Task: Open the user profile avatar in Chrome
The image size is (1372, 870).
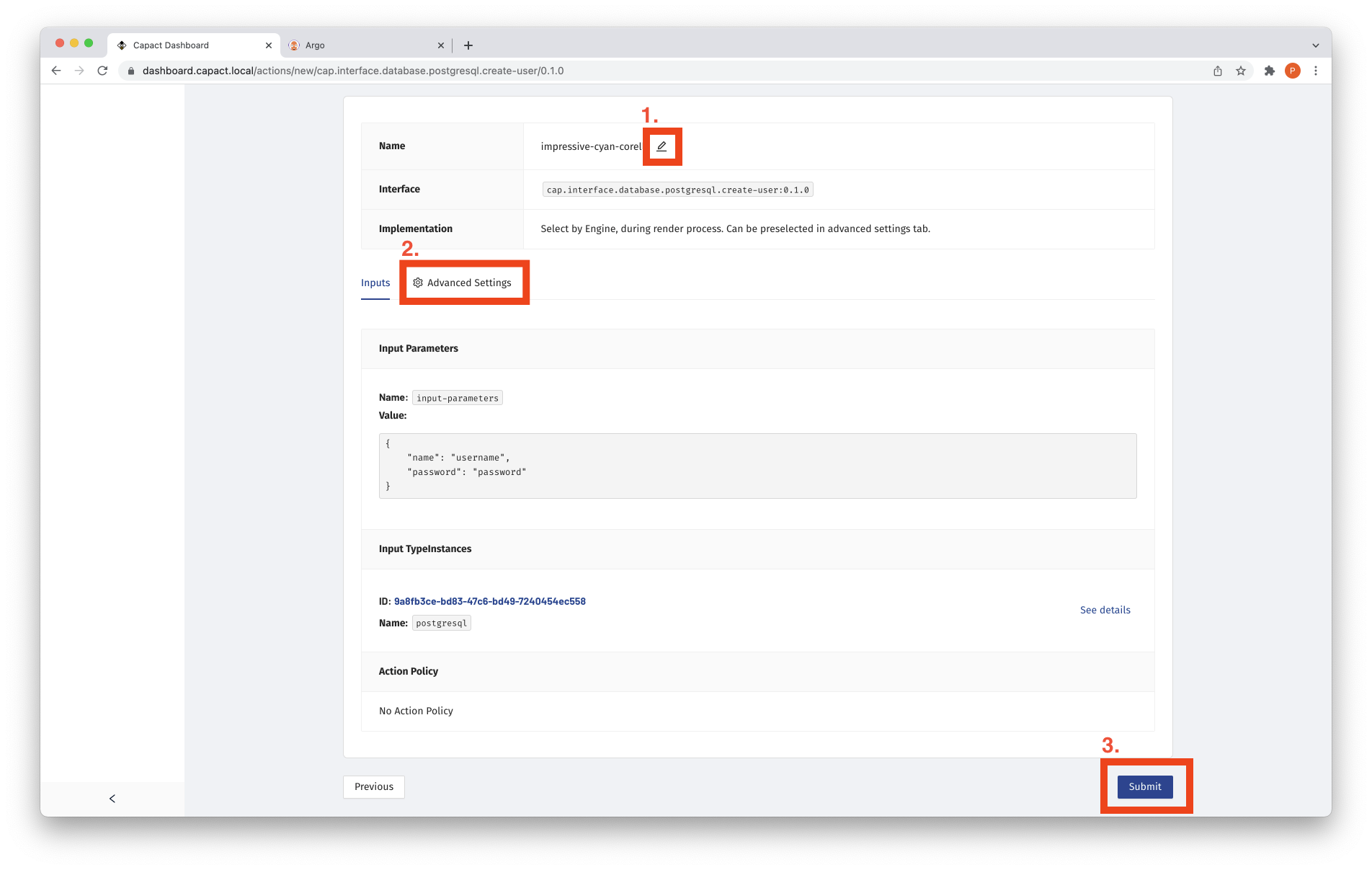Action: (x=1293, y=71)
